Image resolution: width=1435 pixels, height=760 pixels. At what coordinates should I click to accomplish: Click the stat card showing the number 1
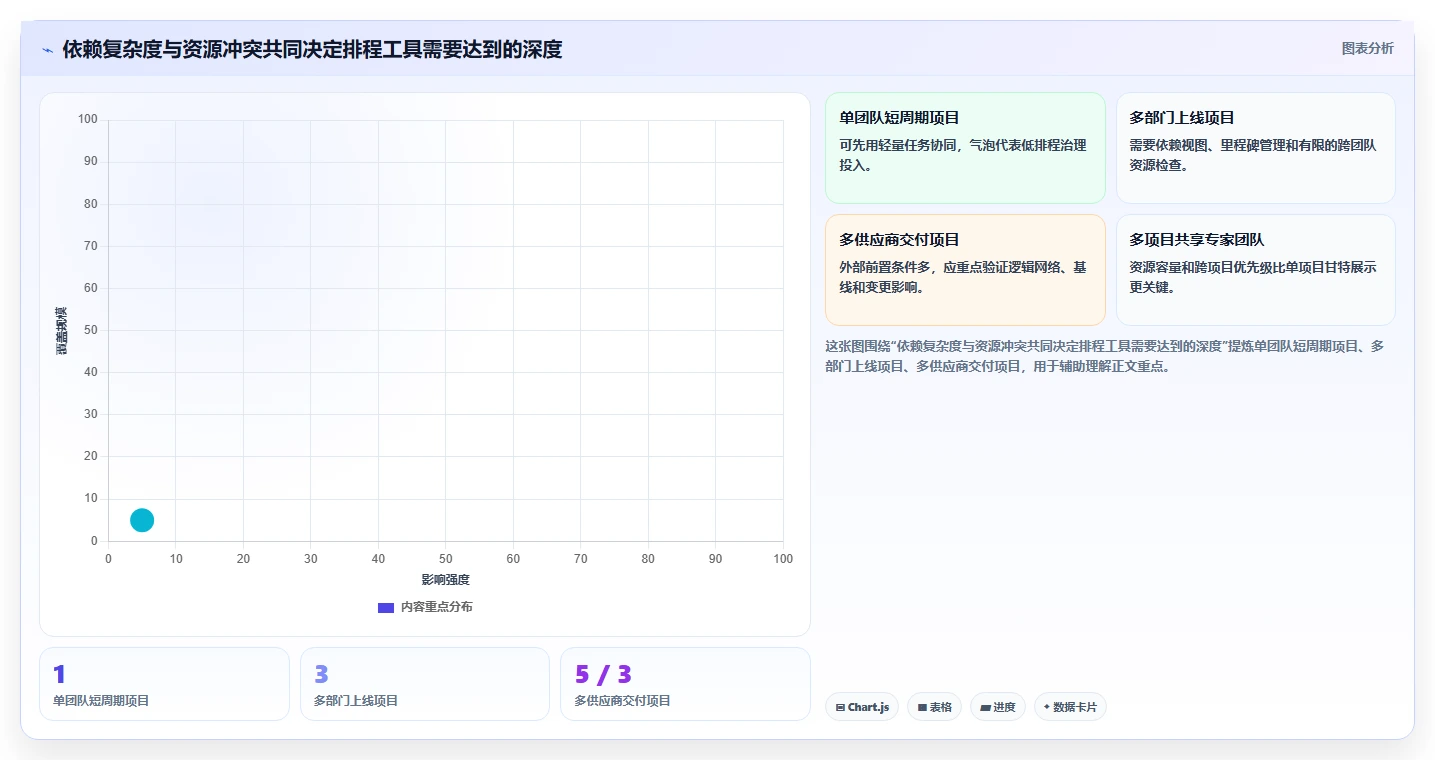coord(165,684)
